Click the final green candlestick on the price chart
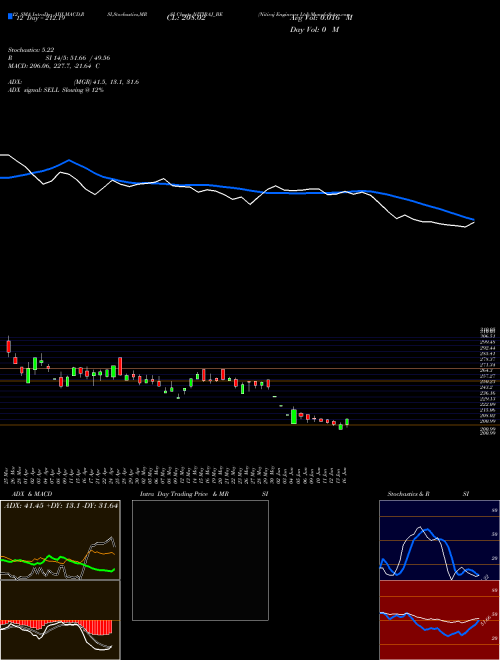Screen dimensions: 500x660 tap(347, 422)
